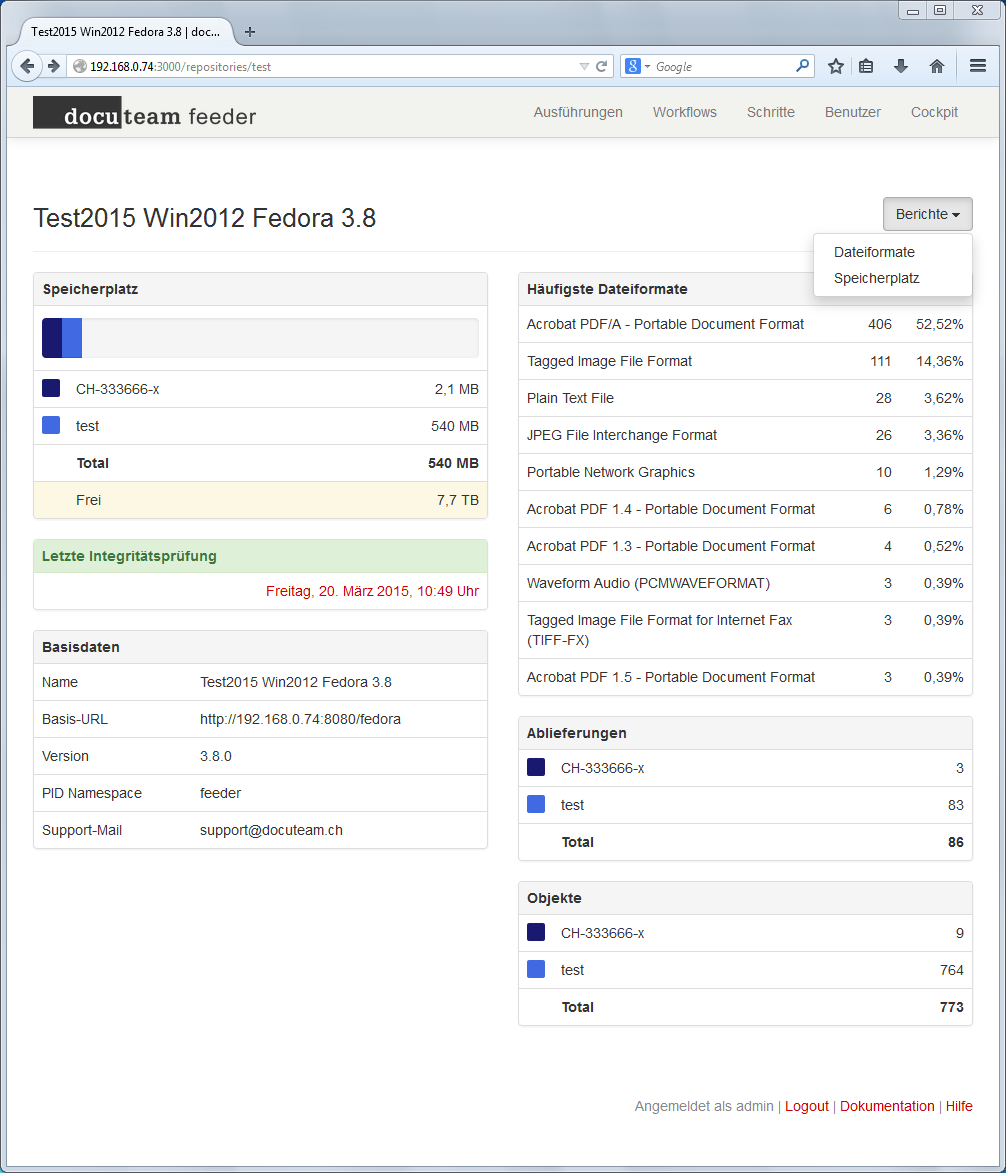The image size is (1006, 1173).
Task: Click the test objects count 764
Action: [x=951, y=970]
